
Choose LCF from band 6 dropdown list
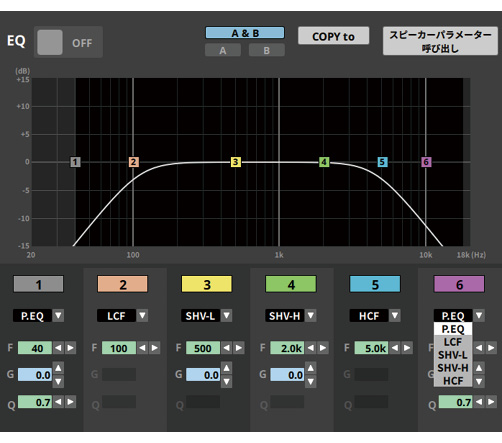453,342
